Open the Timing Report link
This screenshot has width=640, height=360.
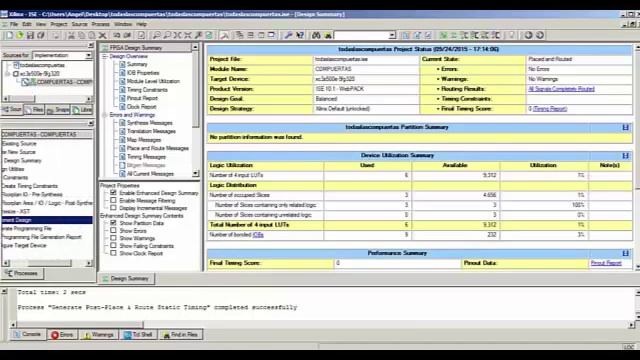click(550, 109)
